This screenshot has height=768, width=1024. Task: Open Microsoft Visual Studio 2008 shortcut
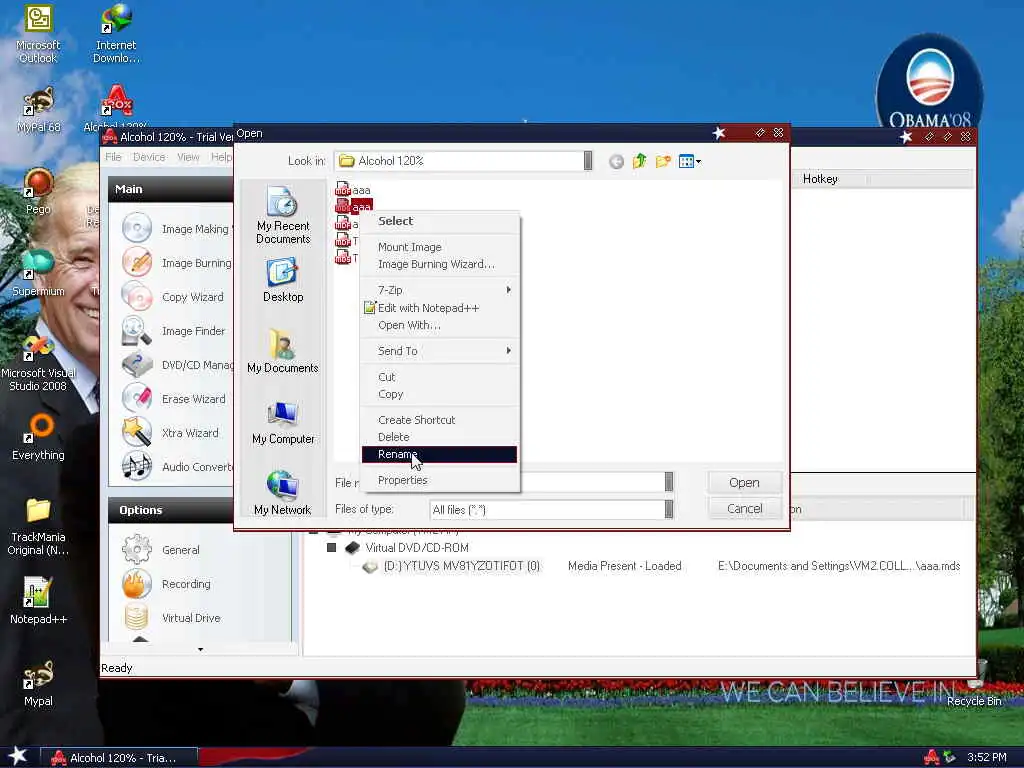pos(38,363)
